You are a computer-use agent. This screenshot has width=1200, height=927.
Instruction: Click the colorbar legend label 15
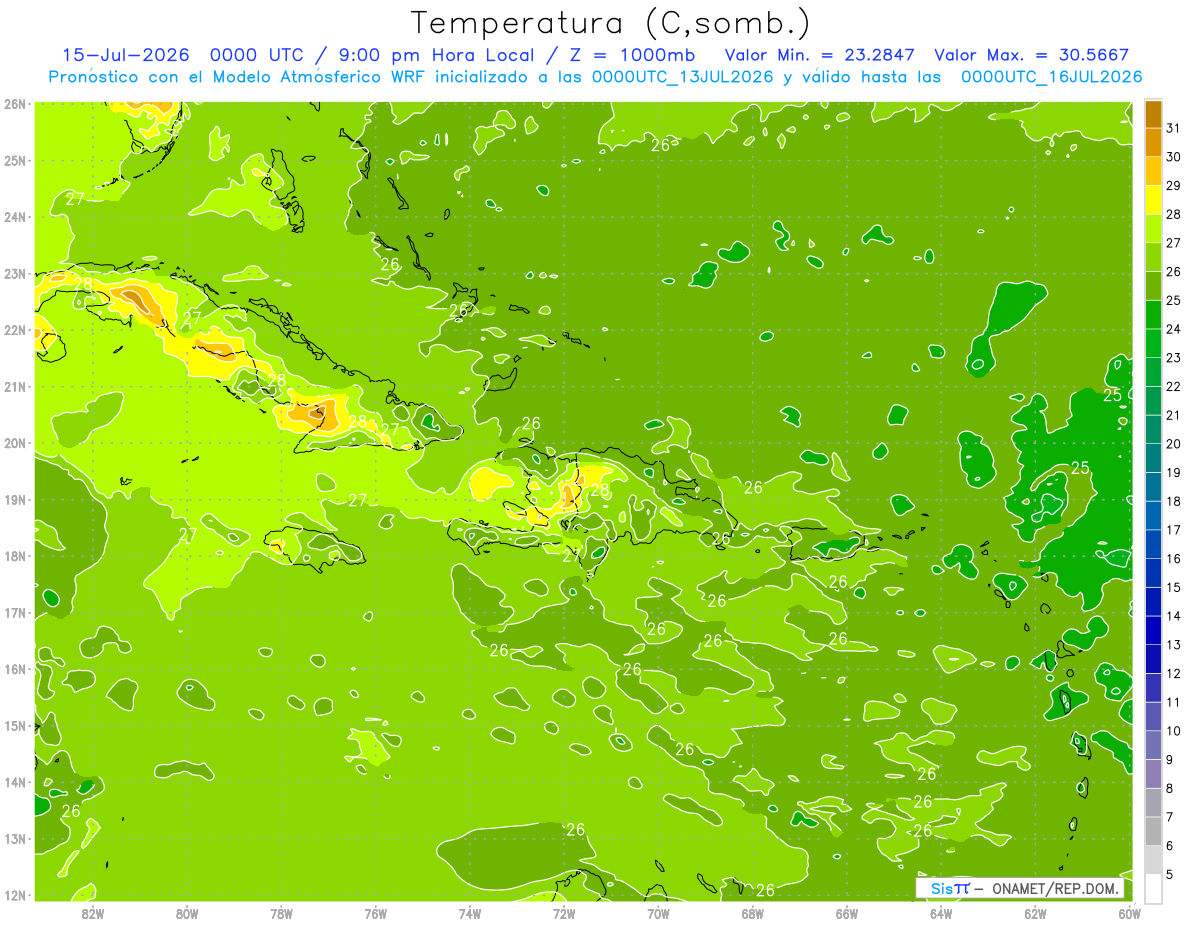[x=1173, y=587]
